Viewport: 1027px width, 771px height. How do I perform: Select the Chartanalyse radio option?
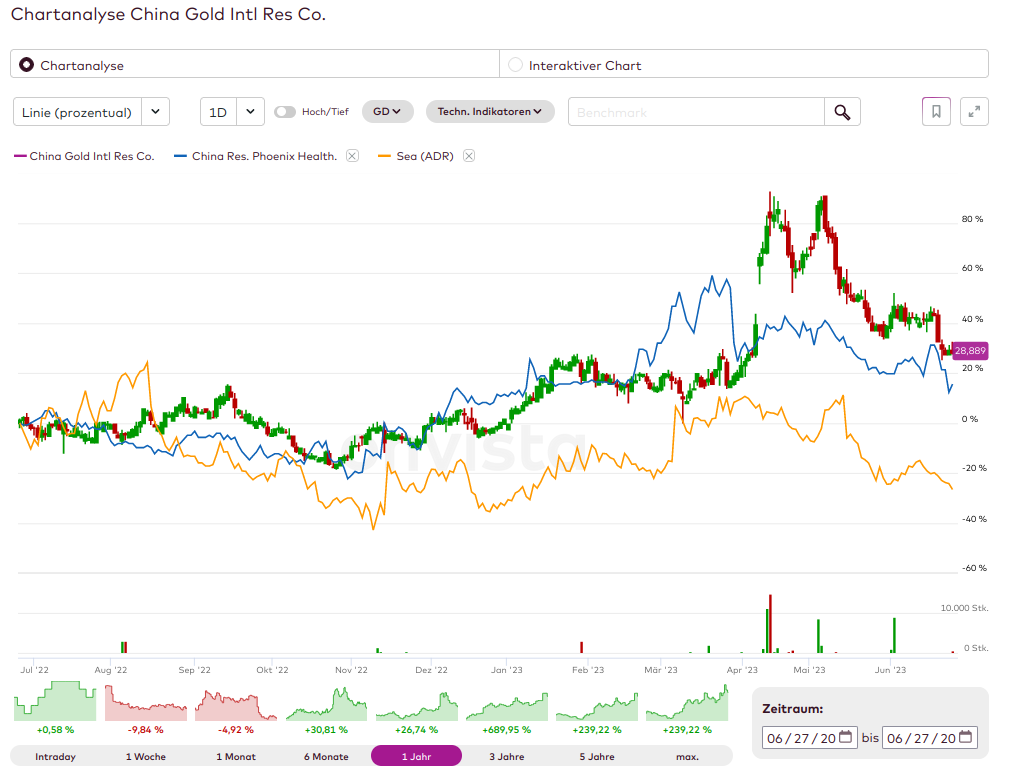[27, 65]
